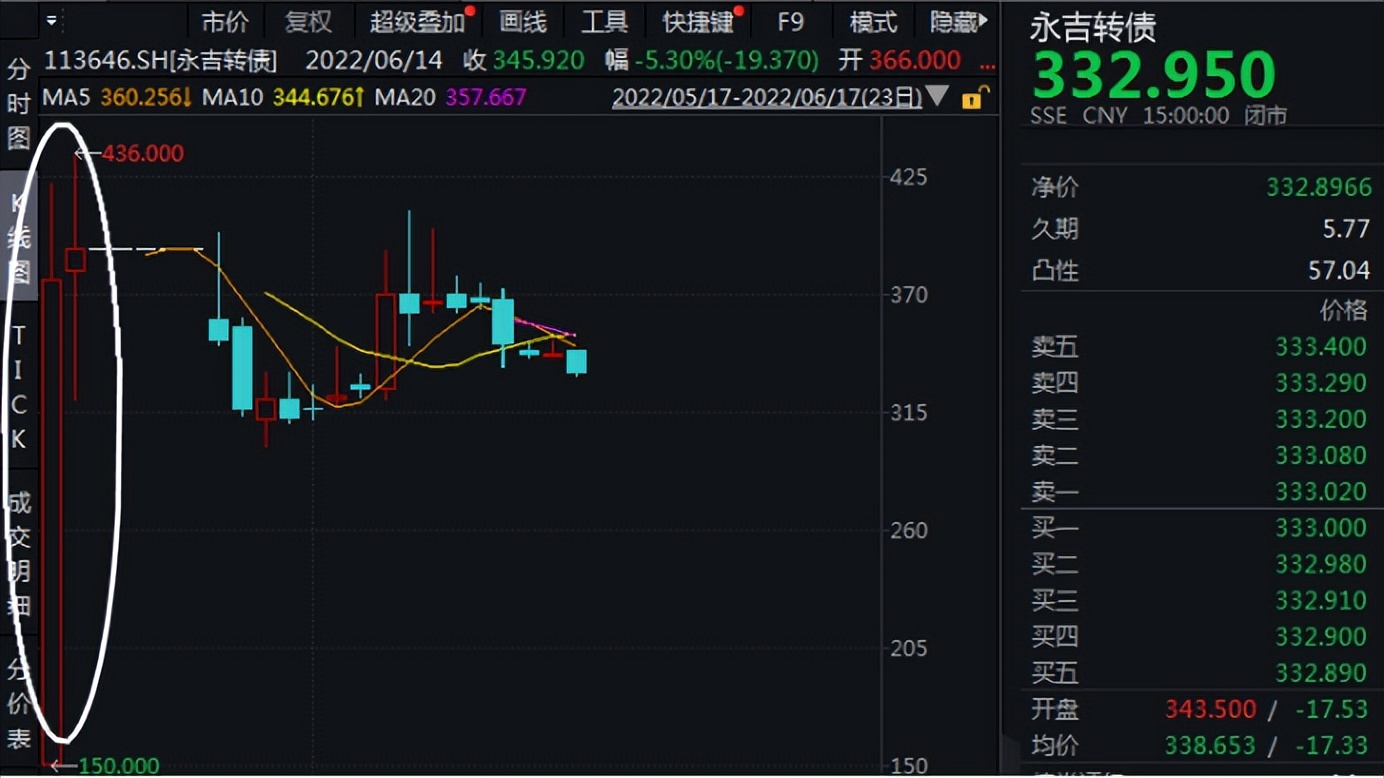Click the date range 2022/05/17-2022/06/17 link
The width and height of the screenshot is (1384, 778).
765,98
